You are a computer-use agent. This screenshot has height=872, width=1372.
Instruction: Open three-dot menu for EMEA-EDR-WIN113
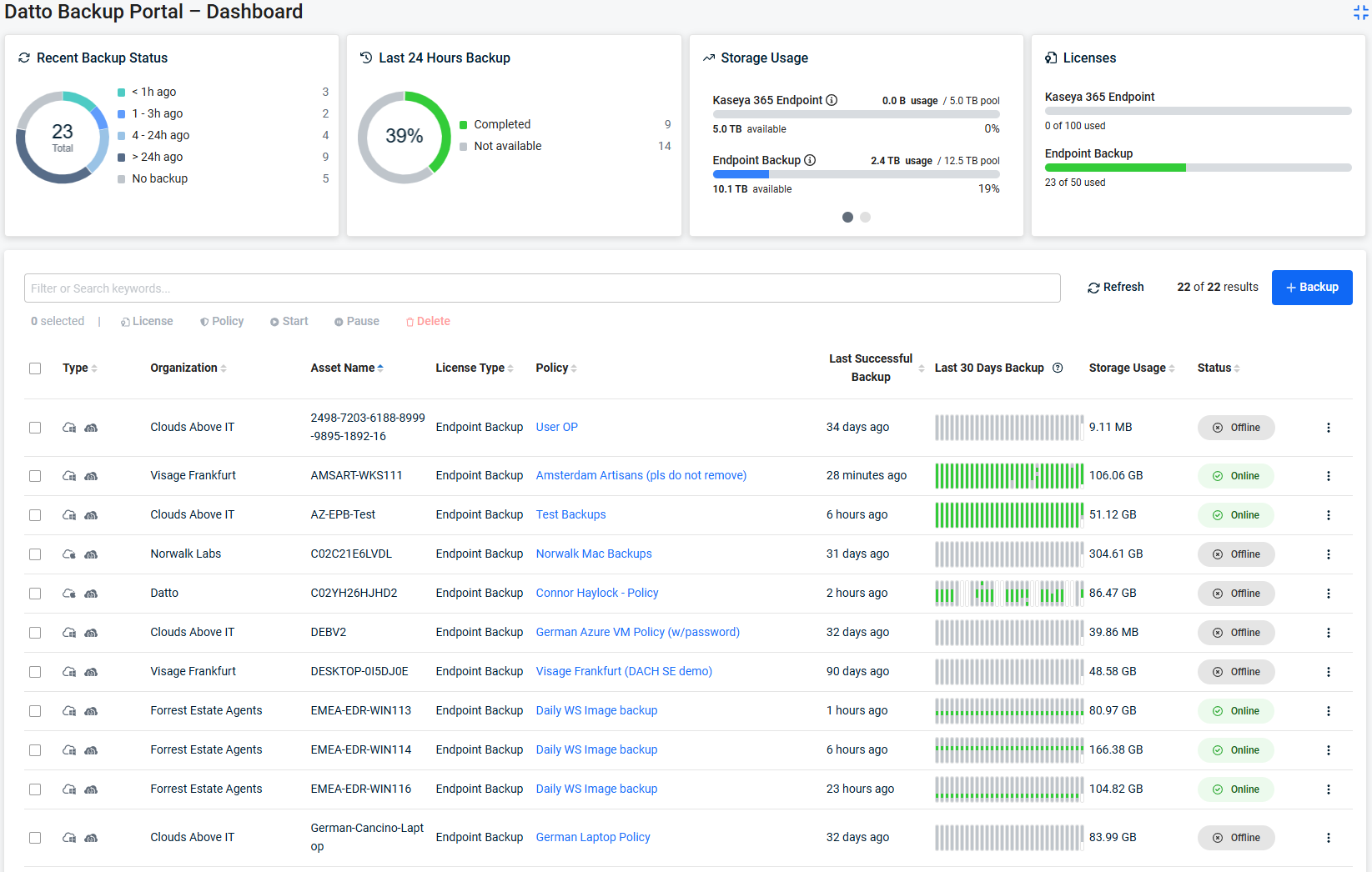click(1329, 711)
